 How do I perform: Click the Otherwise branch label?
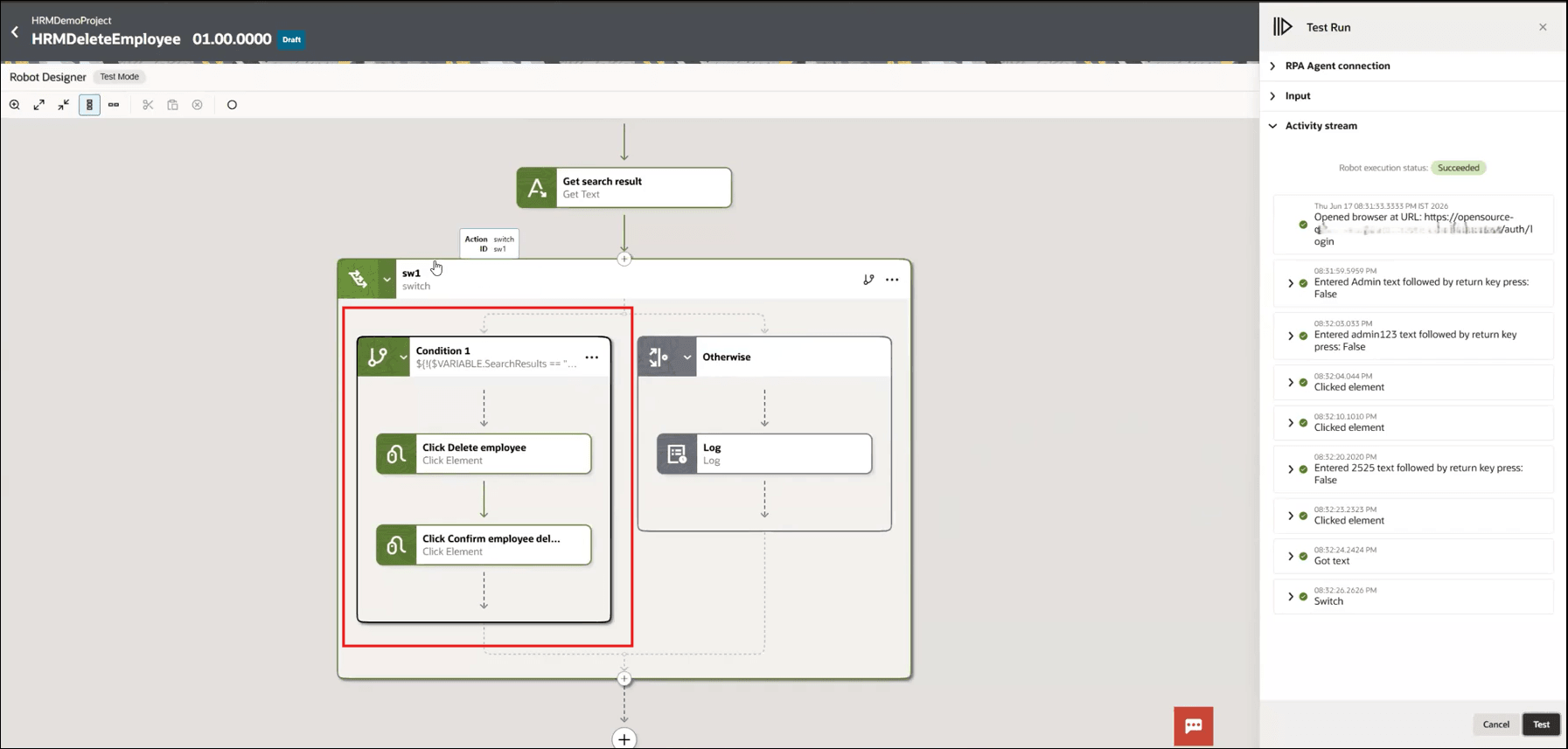pyautogui.click(x=727, y=357)
